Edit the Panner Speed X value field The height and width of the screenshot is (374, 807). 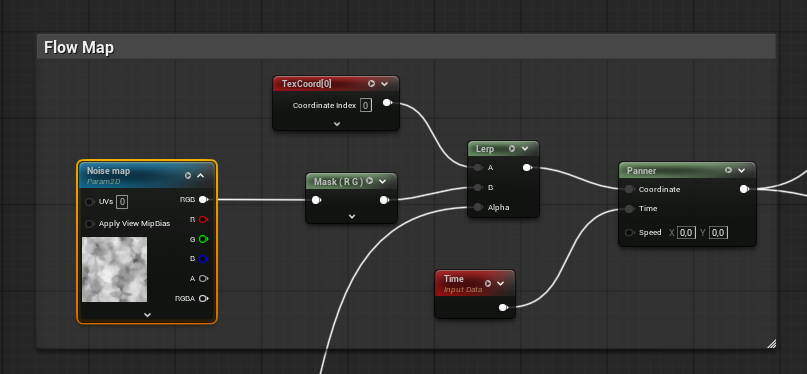tap(686, 233)
